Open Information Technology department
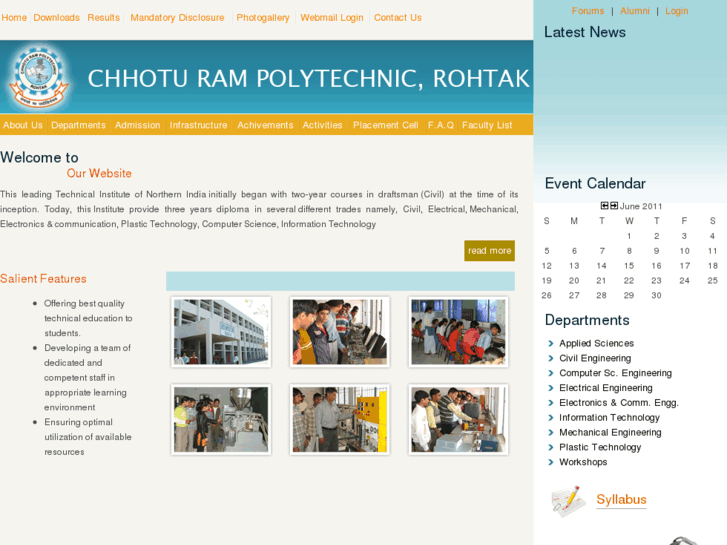 [609, 417]
